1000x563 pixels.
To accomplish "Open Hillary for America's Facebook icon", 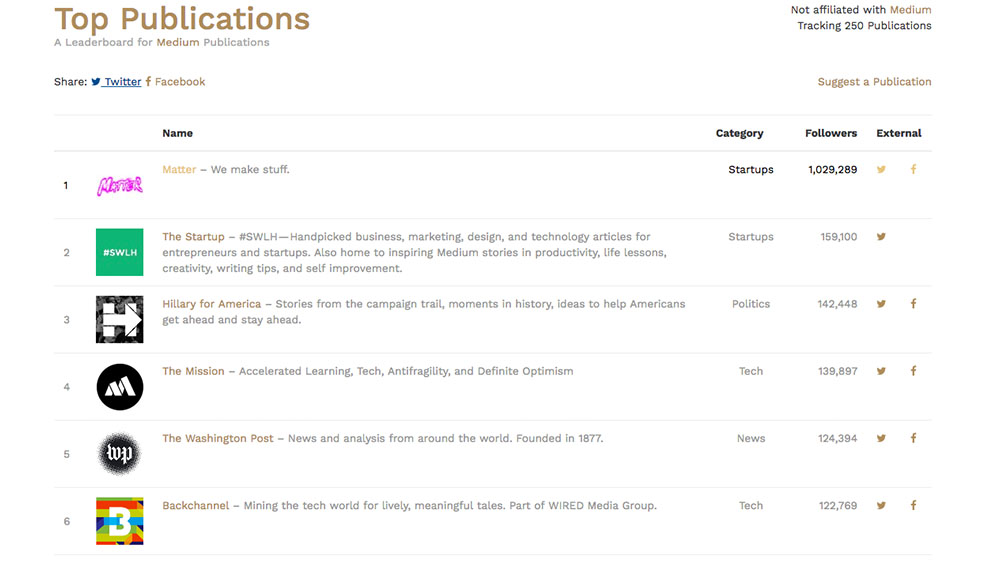I will tap(913, 304).
